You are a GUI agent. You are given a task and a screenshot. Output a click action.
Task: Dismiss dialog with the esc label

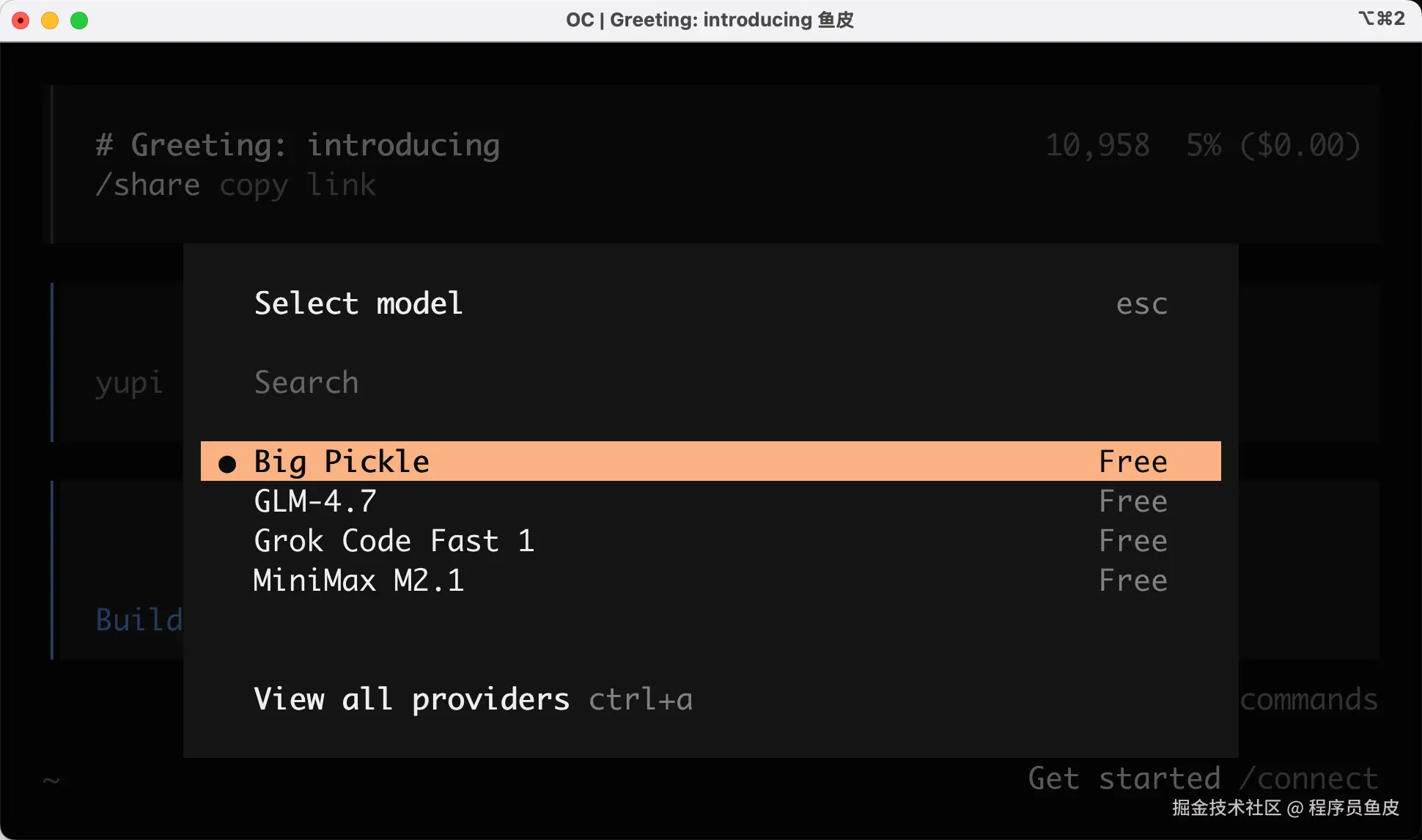[1141, 304]
